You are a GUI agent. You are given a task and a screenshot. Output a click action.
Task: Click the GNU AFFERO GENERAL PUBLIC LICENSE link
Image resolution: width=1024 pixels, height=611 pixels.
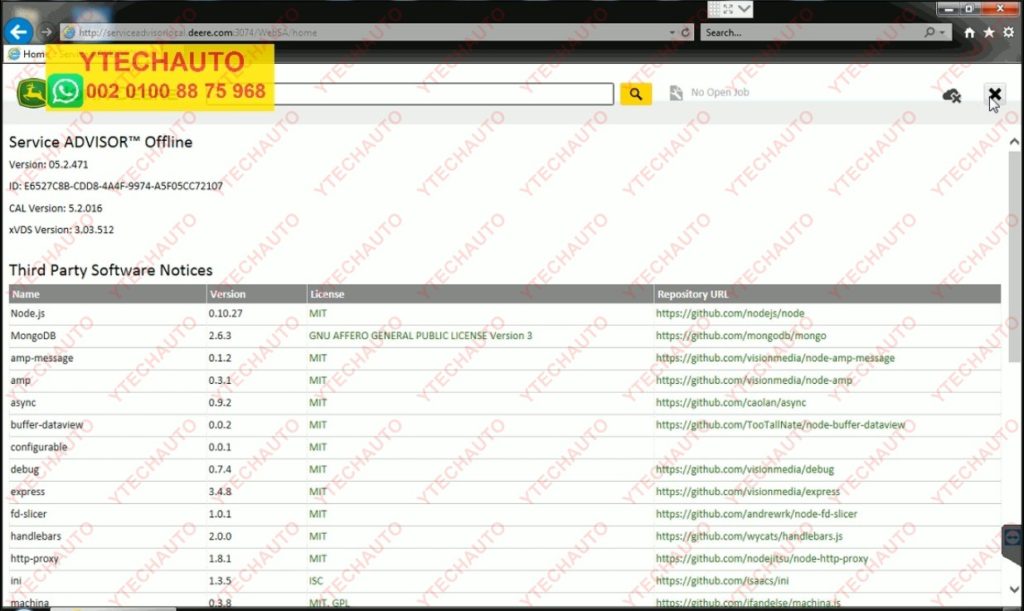420,336
